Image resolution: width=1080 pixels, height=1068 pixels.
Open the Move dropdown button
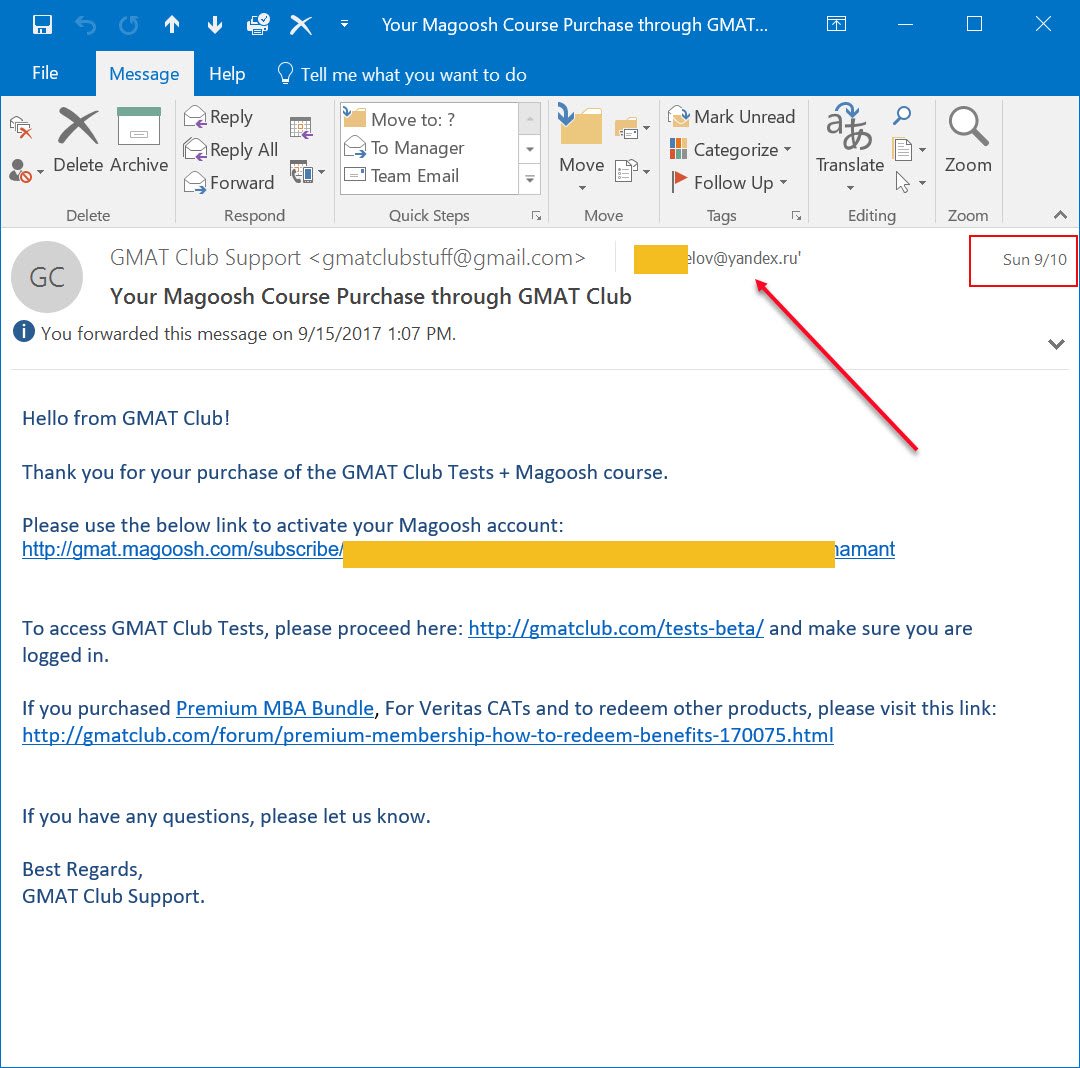581,147
